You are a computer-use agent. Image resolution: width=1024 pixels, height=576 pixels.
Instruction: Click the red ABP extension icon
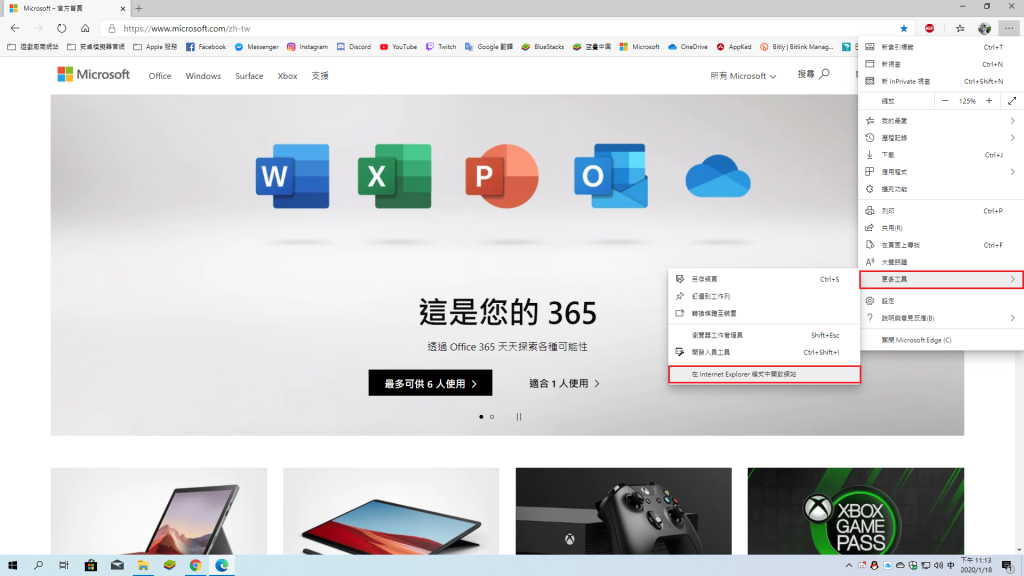coord(930,28)
